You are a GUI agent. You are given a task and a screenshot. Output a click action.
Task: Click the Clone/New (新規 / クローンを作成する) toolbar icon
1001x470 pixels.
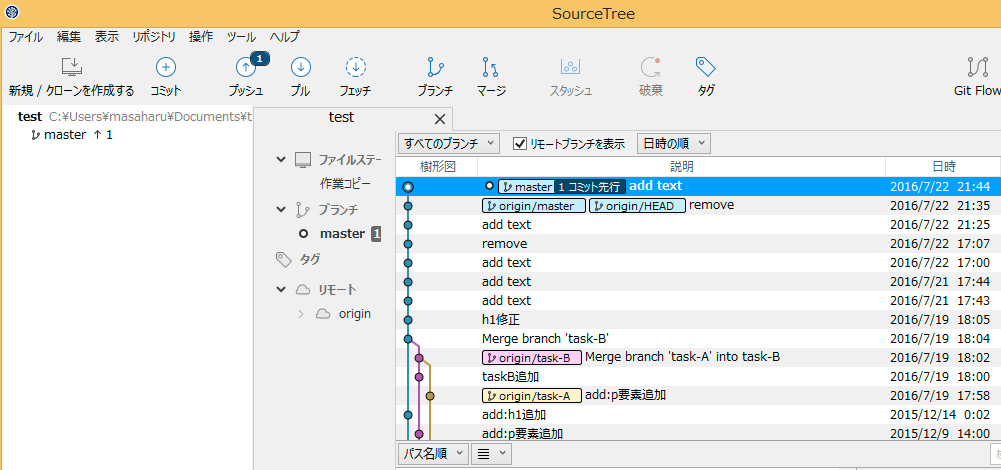(72, 67)
